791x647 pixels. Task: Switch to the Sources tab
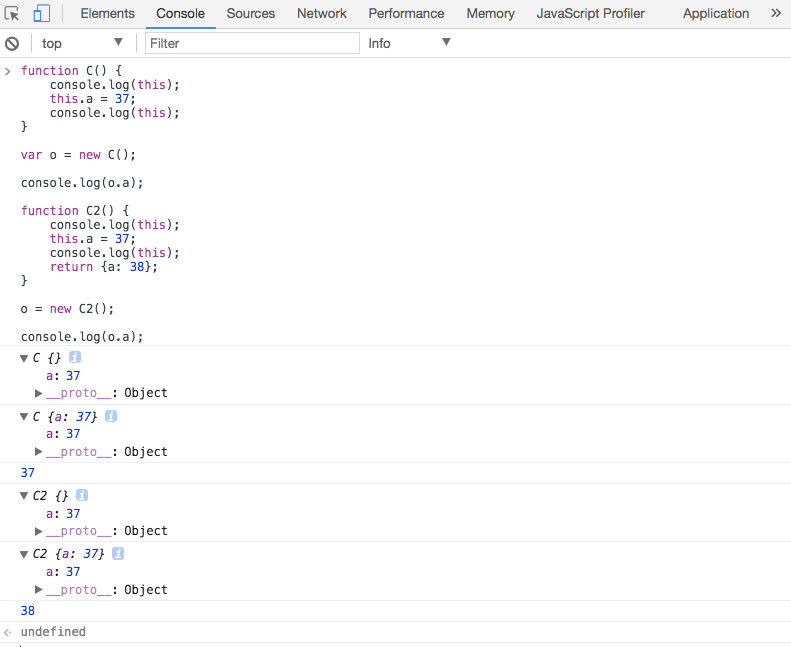(x=251, y=14)
